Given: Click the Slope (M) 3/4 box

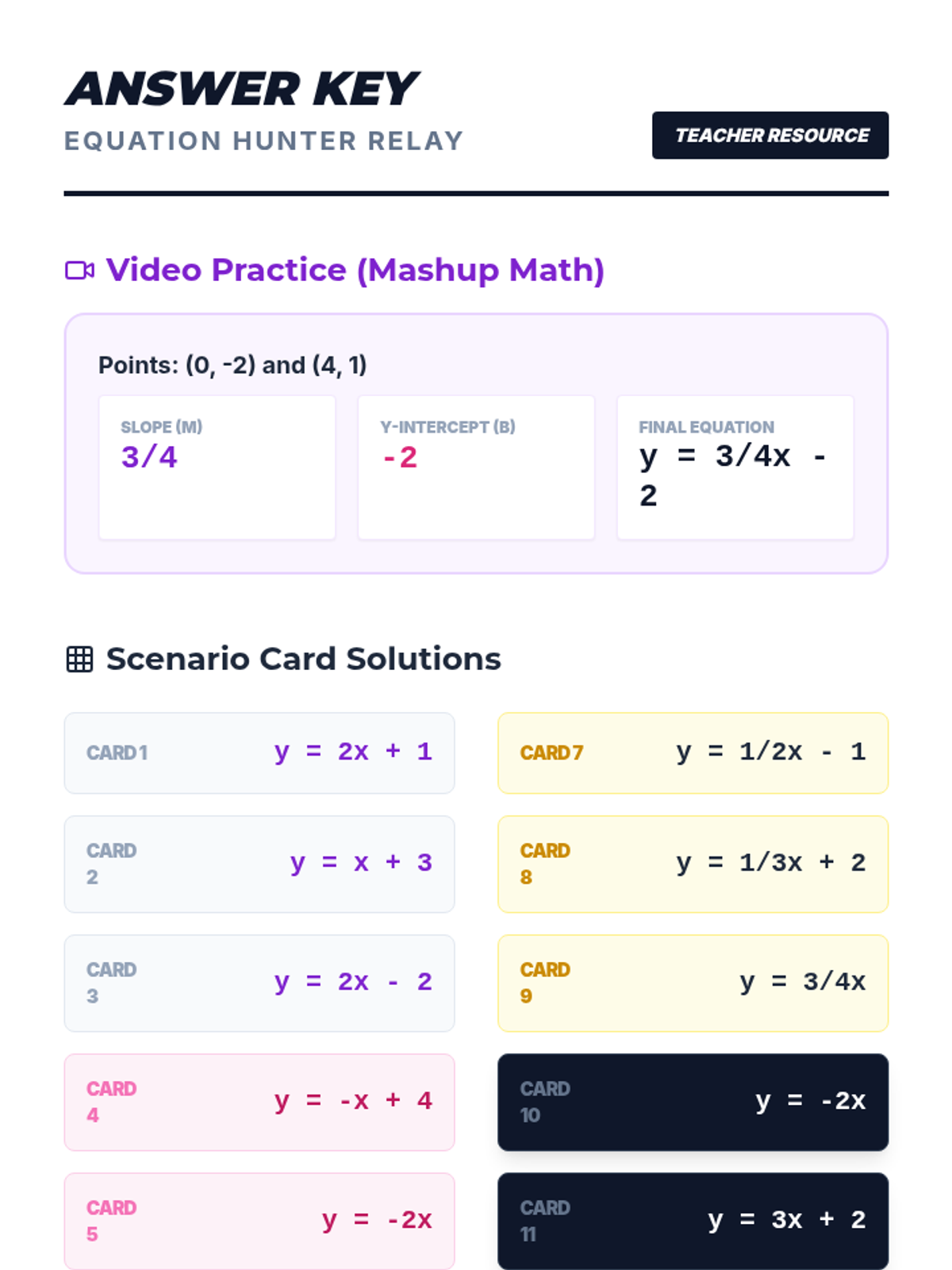Looking at the screenshot, I should click(217, 467).
